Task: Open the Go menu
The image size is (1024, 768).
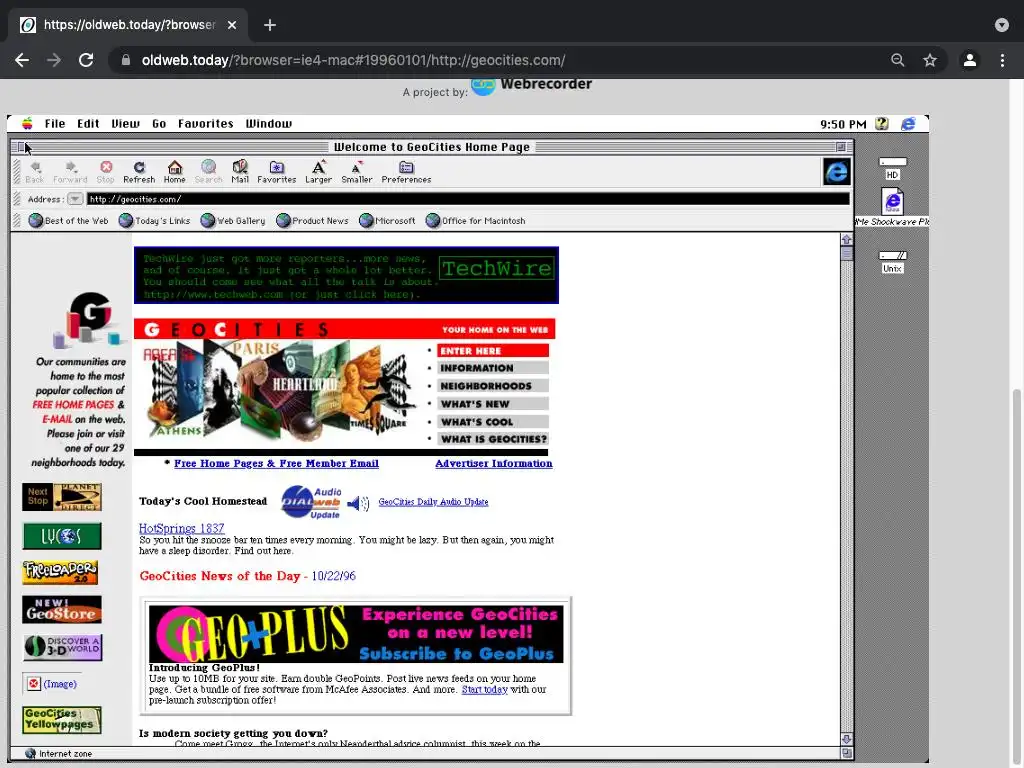Action: tap(159, 123)
